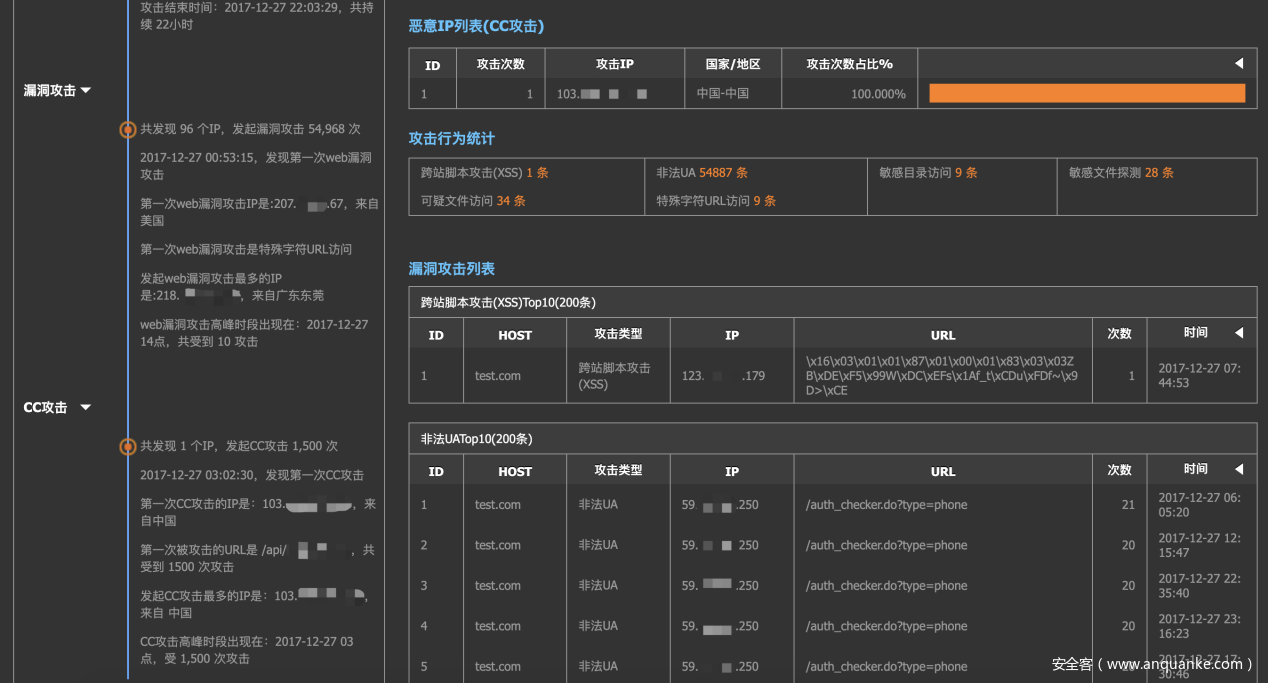Collapse the 恶意IP列表 table with its triangle icon
The width and height of the screenshot is (1268, 683).
1238,64
